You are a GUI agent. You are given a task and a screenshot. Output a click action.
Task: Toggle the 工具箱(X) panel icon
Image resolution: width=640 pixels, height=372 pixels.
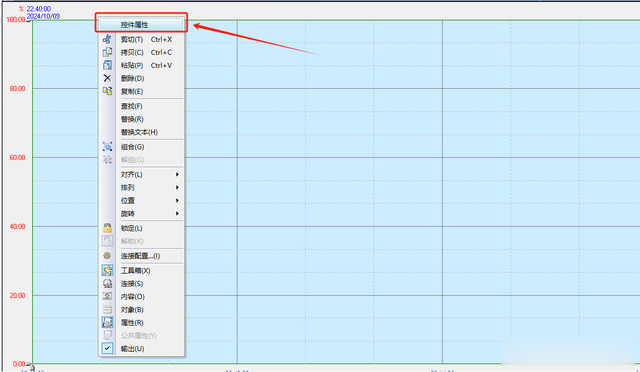coord(107,270)
